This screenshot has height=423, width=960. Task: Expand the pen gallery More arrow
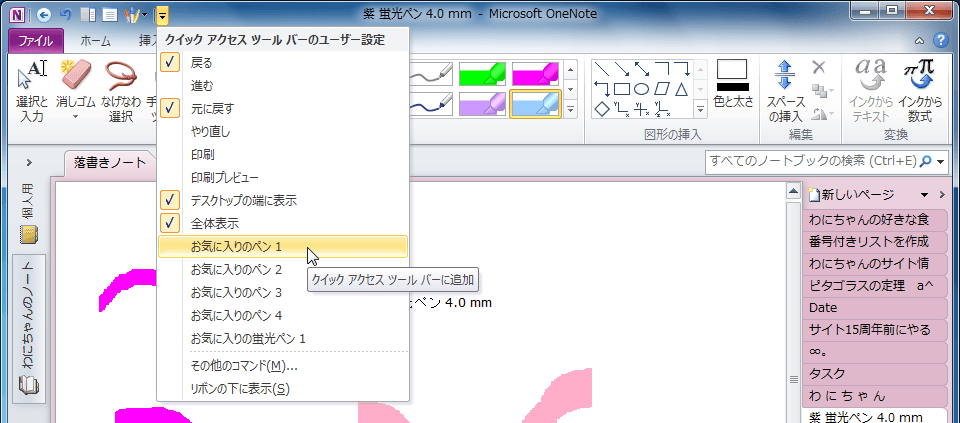pos(571,110)
